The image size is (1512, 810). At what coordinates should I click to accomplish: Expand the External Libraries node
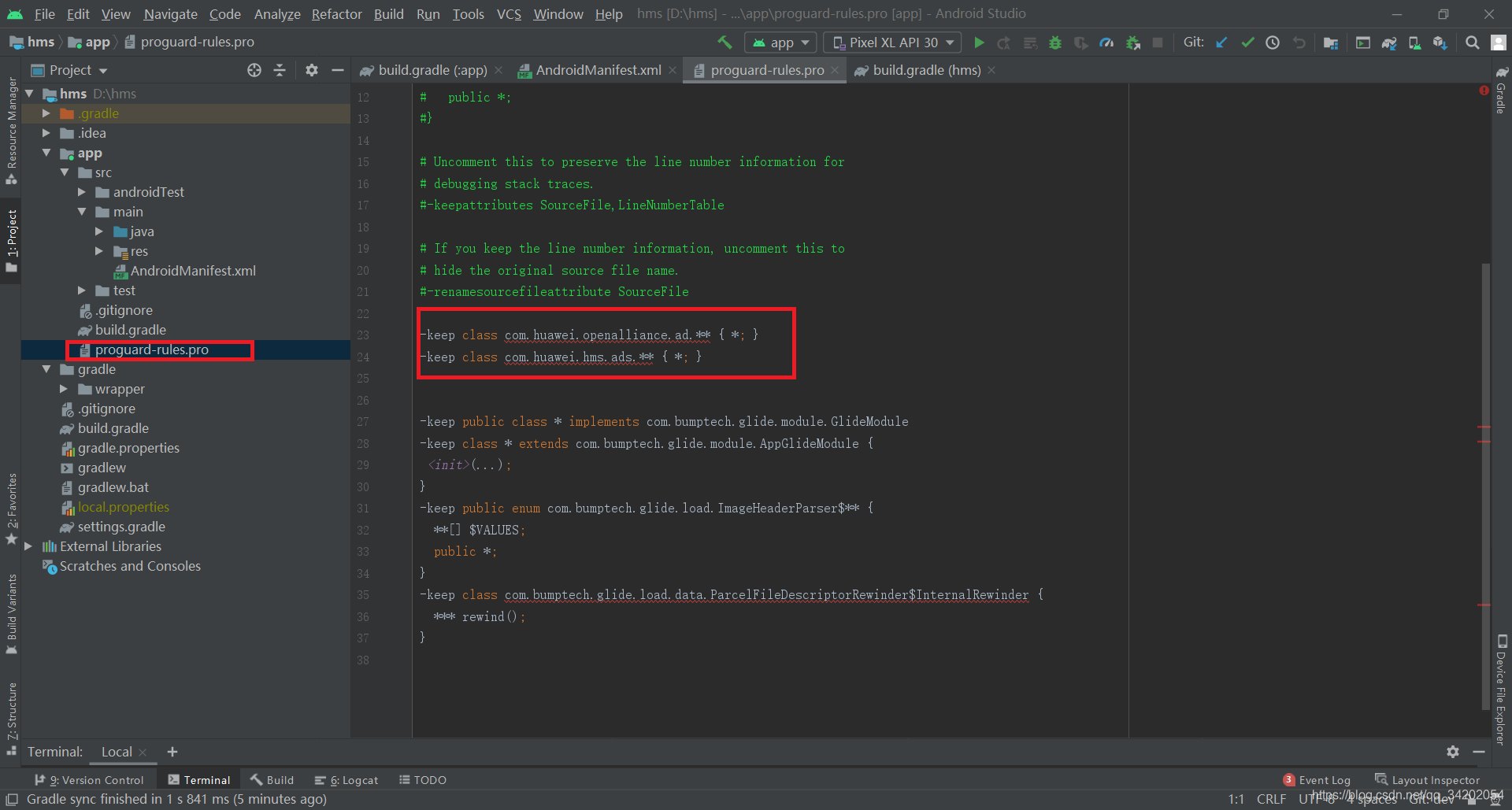[x=28, y=546]
